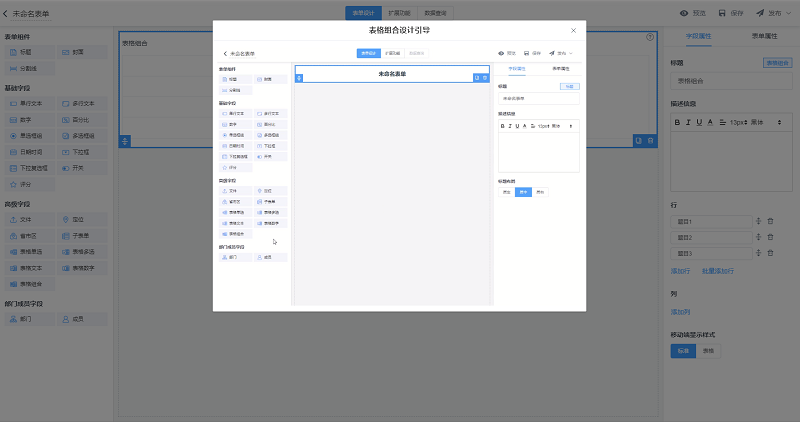Click the help question mark icon above the canvas

(650, 37)
